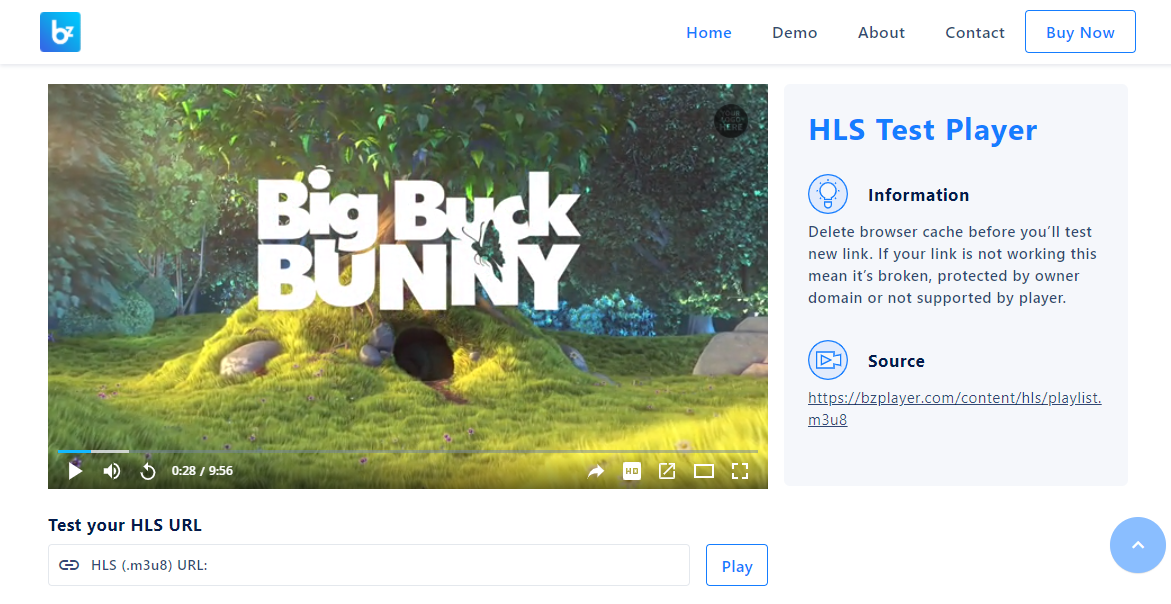Mute the video volume speaker icon
Screen dimensions: 1171x604
click(x=112, y=471)
